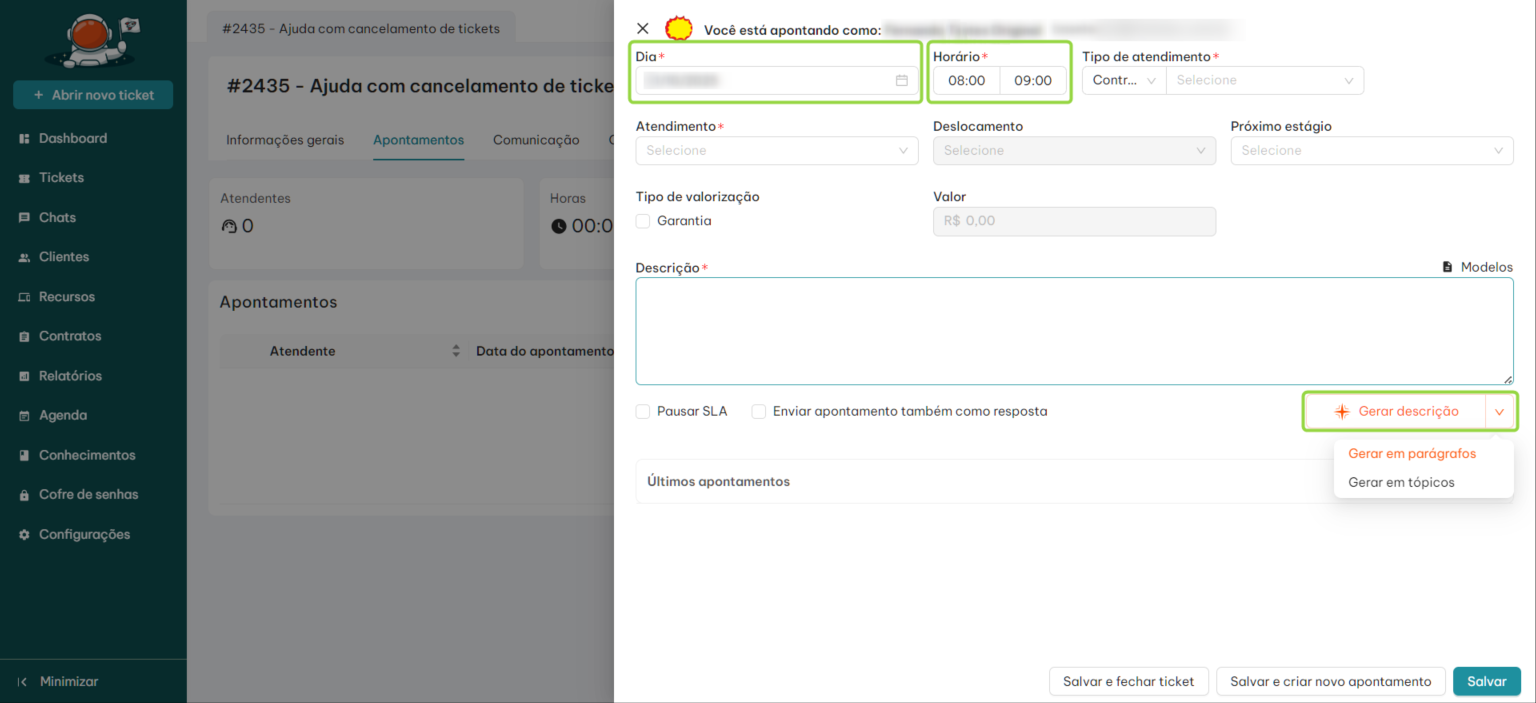Open Chats from the sidebar
Image resolution: width=1536 pixels, height=703 pixels.
(57, 217)
